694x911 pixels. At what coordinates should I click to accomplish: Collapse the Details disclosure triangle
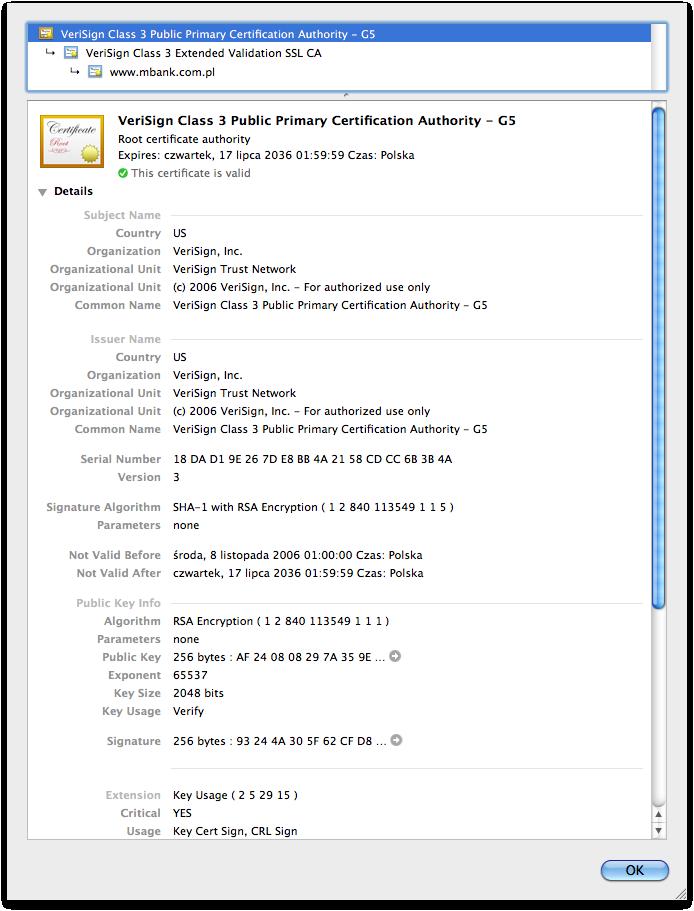coord(42,192)
